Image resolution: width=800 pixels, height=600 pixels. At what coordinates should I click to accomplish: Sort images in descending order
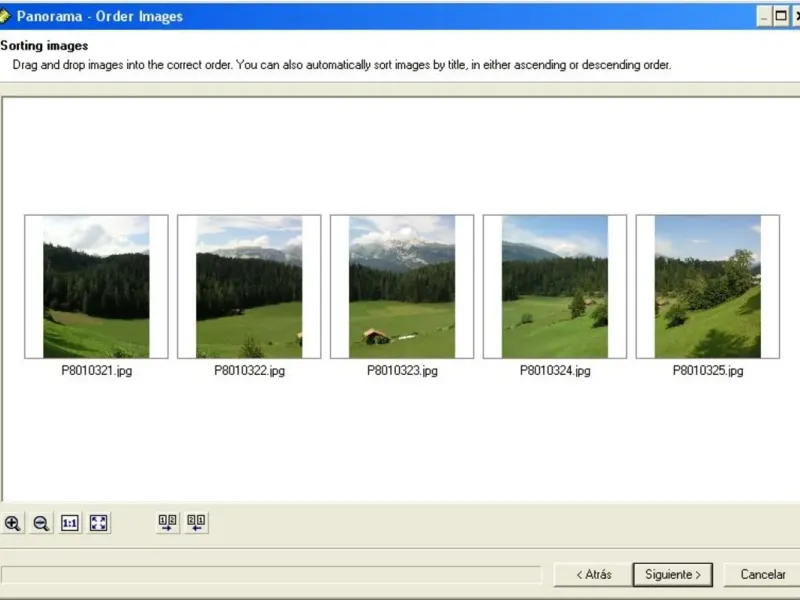196,523
